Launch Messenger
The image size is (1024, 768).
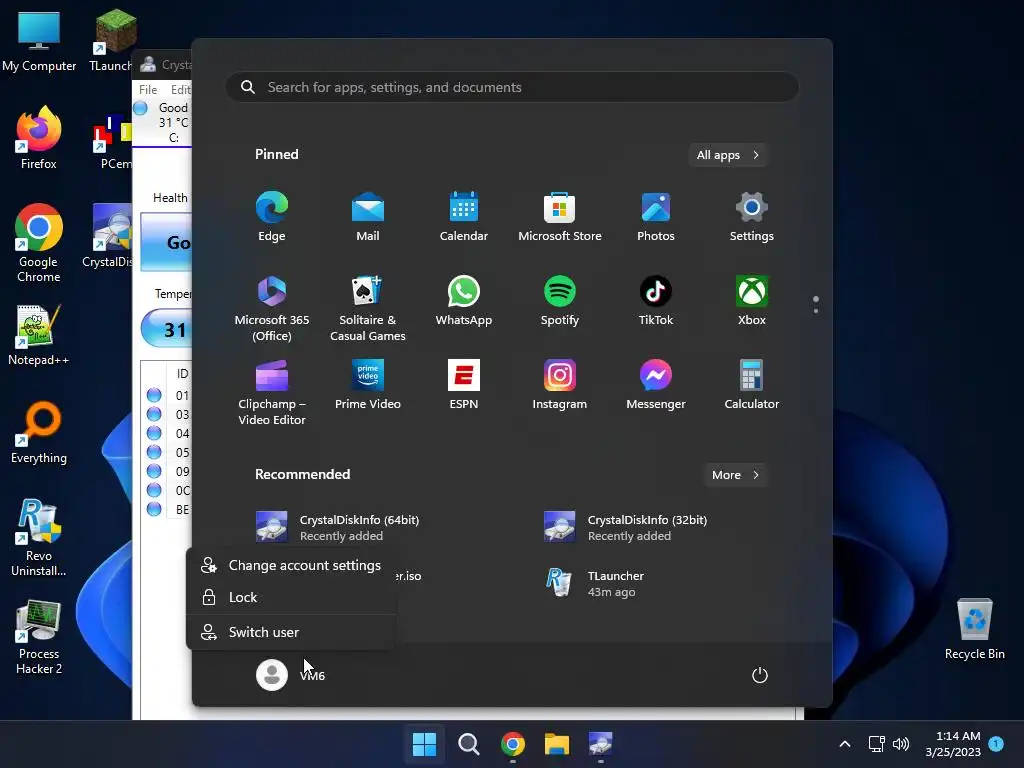pos(656,385)
